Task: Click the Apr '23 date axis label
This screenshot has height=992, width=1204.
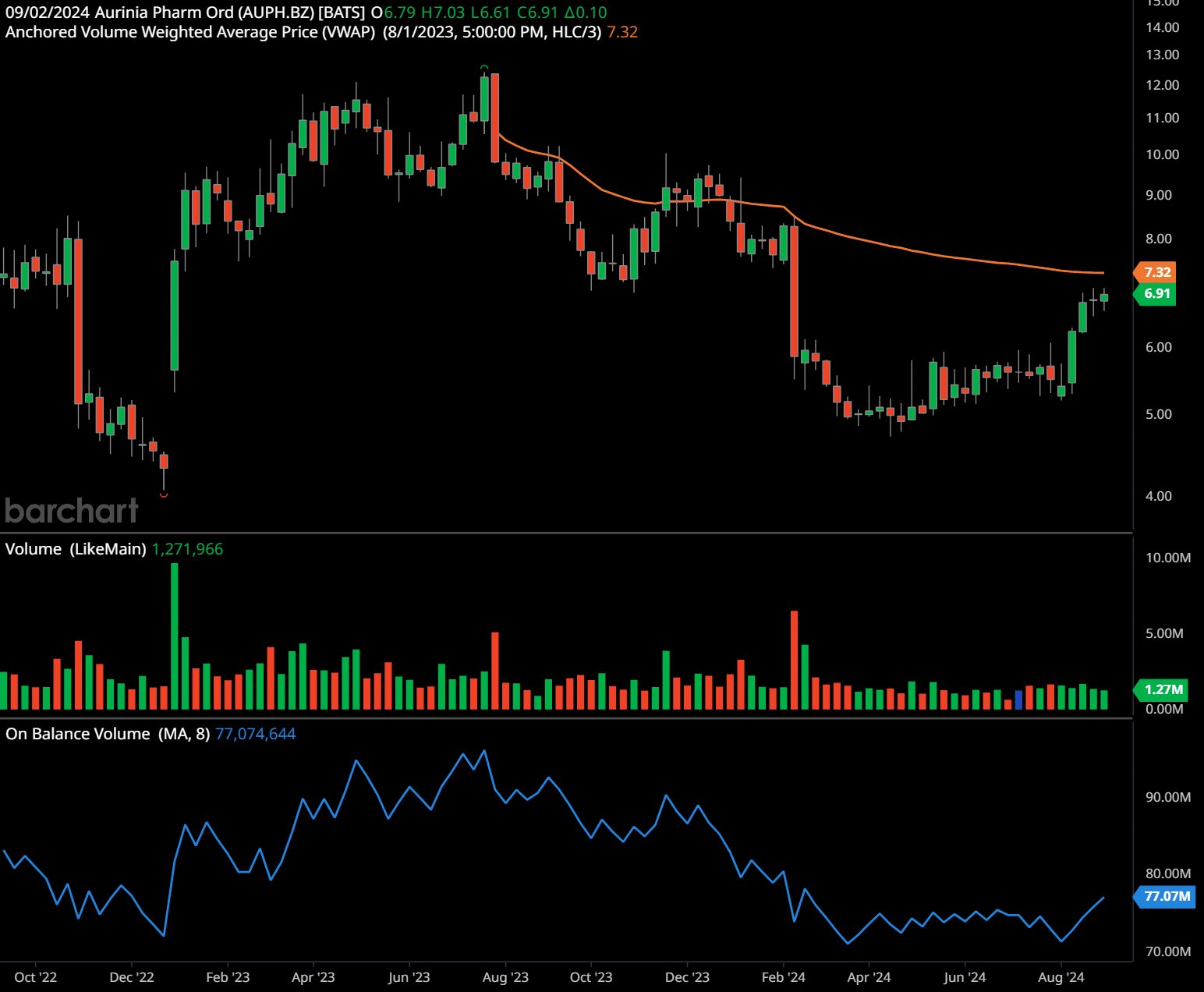Action: click(x=313, y=977)
